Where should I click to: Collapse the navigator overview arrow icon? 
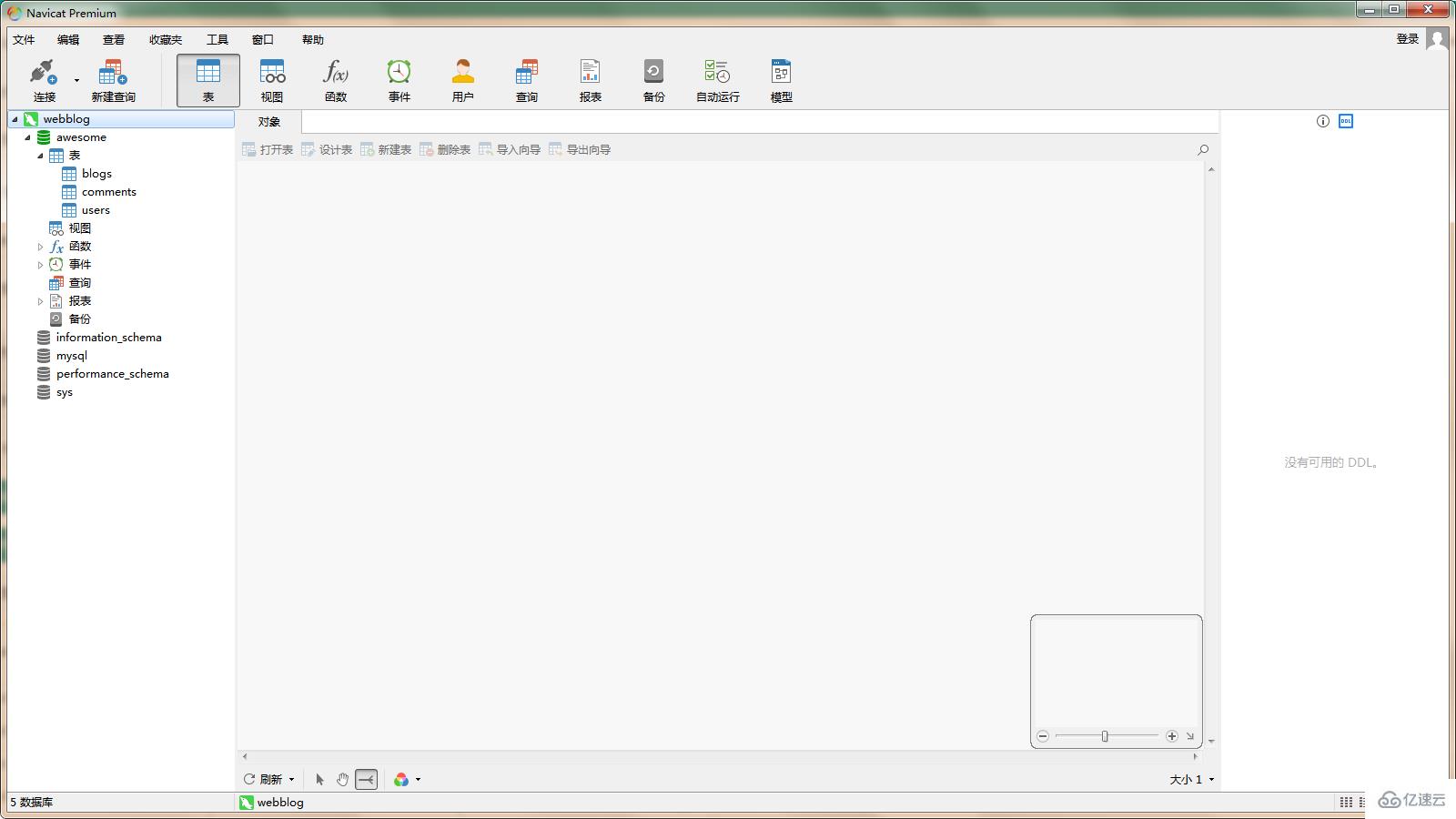coord(1189,736)
